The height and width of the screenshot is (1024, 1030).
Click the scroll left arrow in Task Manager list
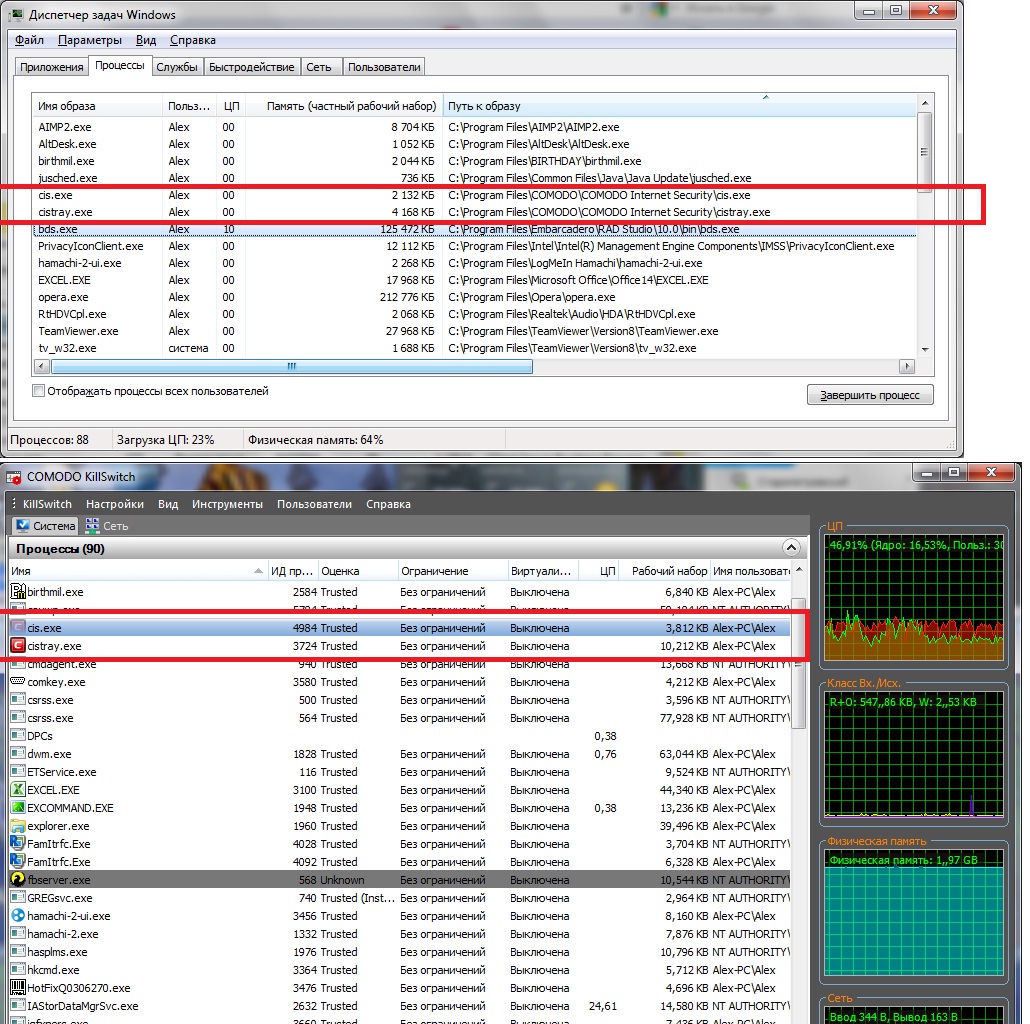coord(42,366)
